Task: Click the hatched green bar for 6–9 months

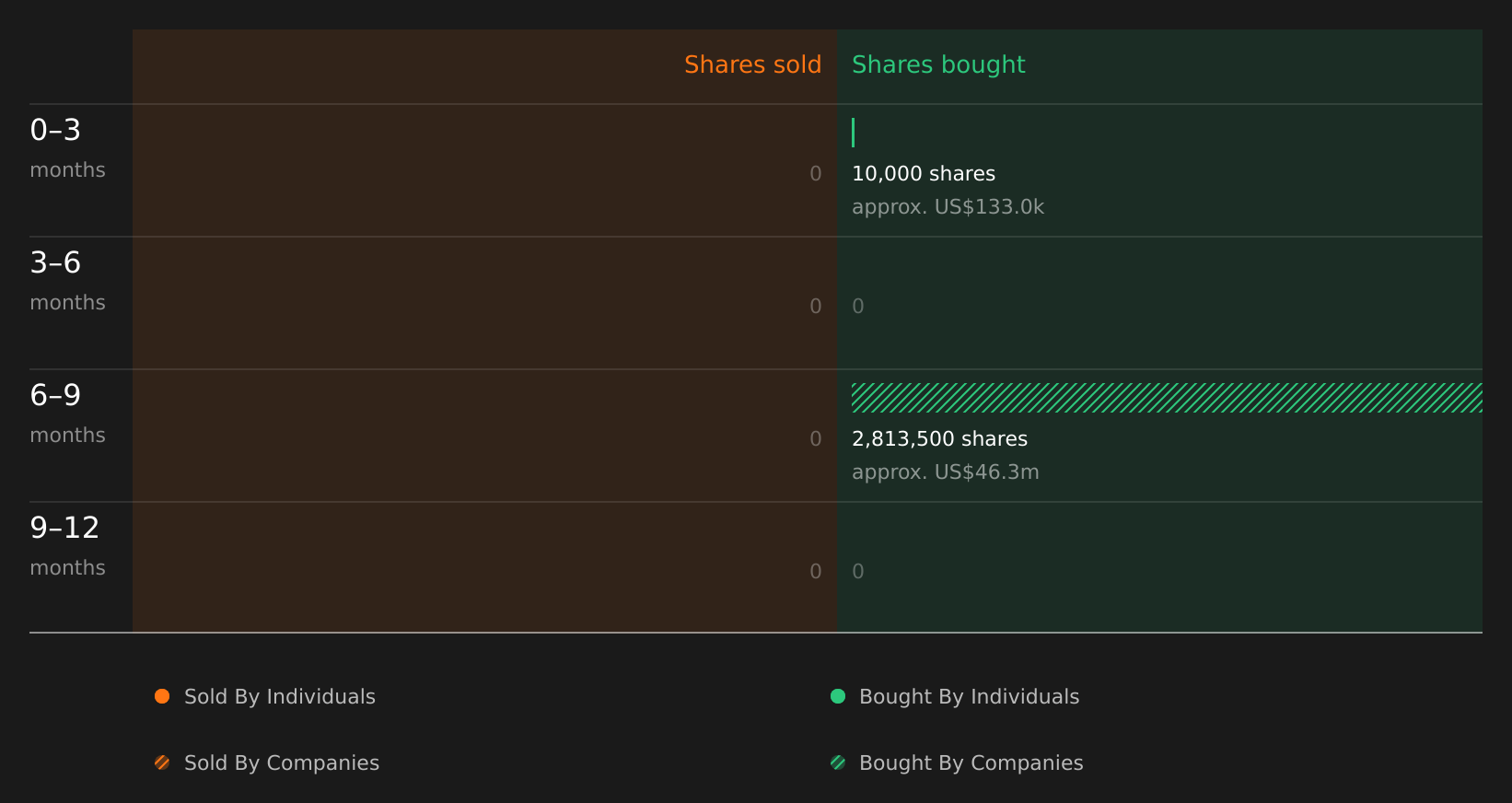Action: [x=1167, y=398]
